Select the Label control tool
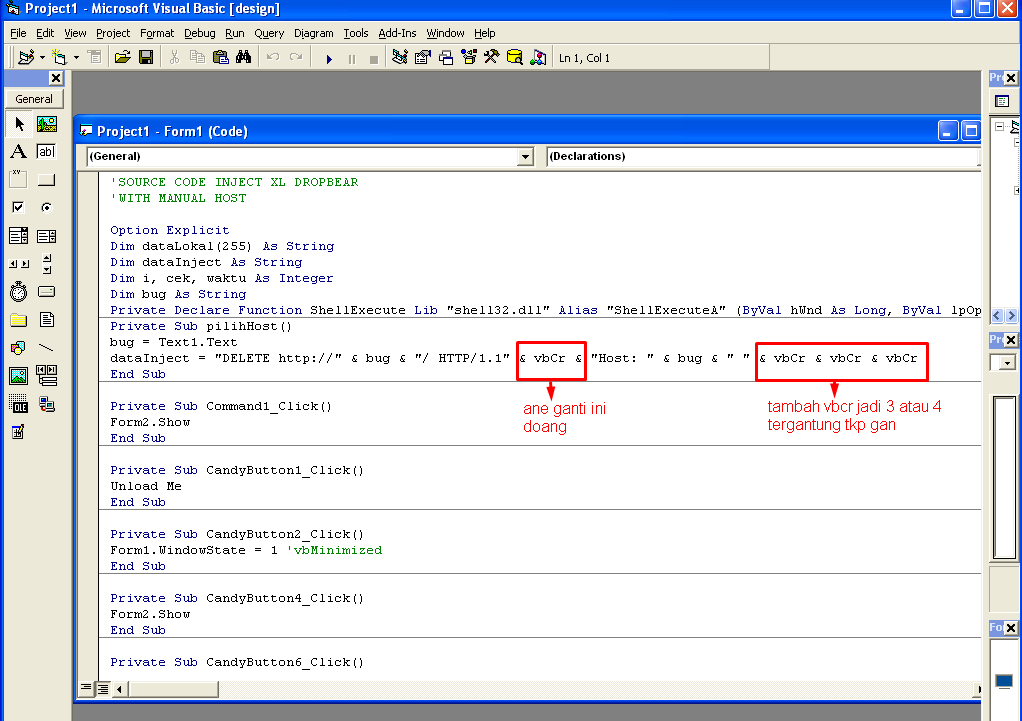1022x721 pixels. (19, 151)
